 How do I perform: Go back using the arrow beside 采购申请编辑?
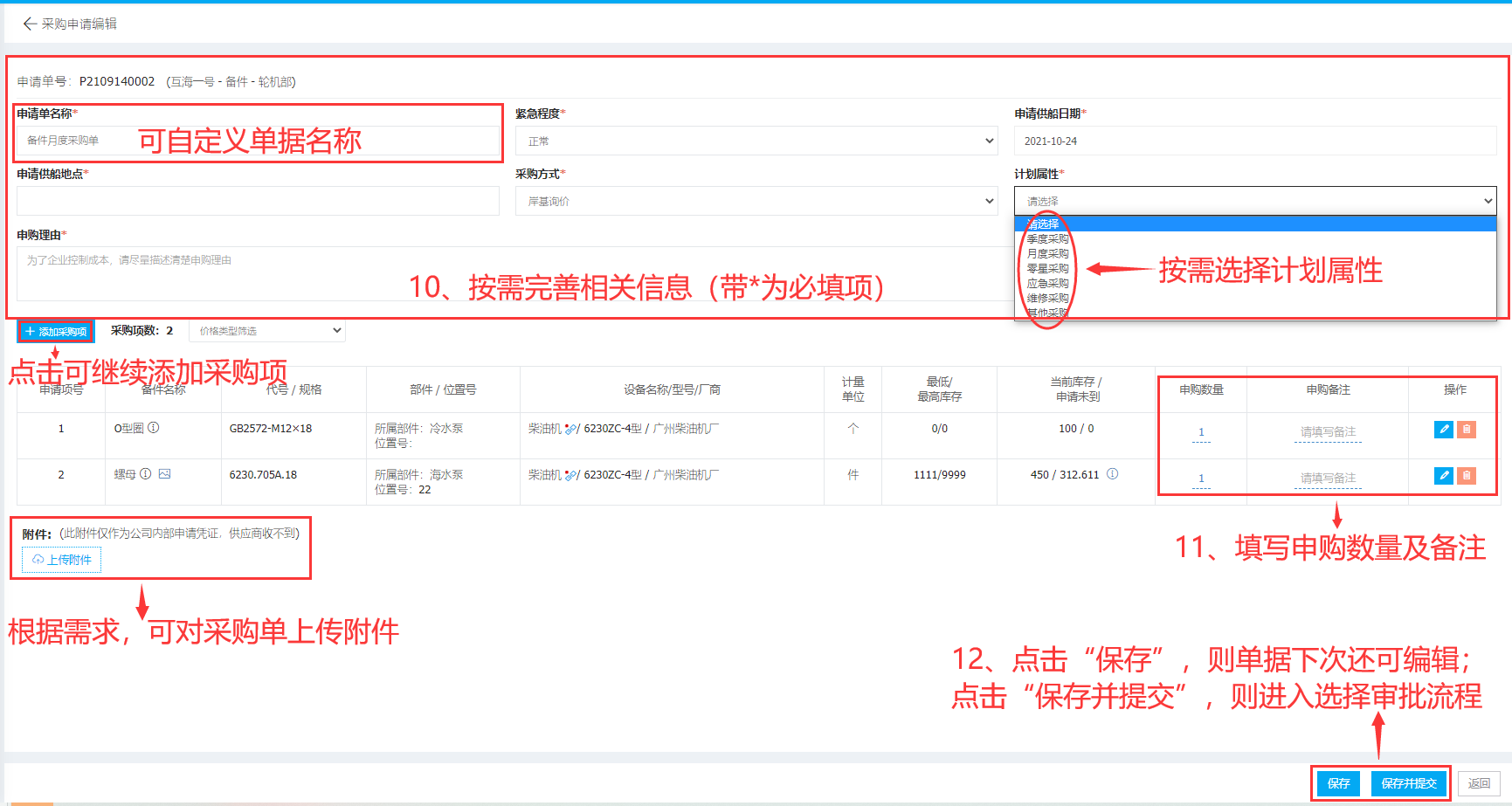(30, 24)
